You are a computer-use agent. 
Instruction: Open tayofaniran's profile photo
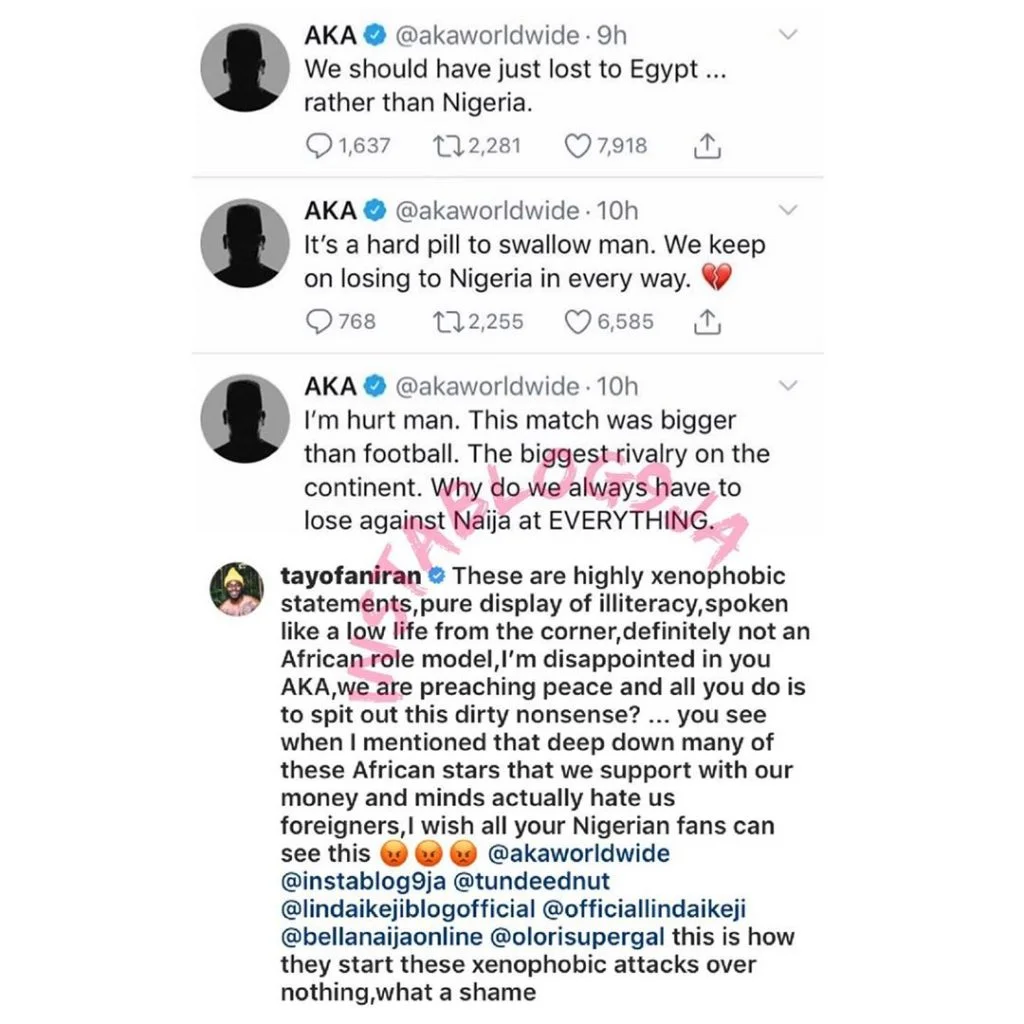click(236, 589)
